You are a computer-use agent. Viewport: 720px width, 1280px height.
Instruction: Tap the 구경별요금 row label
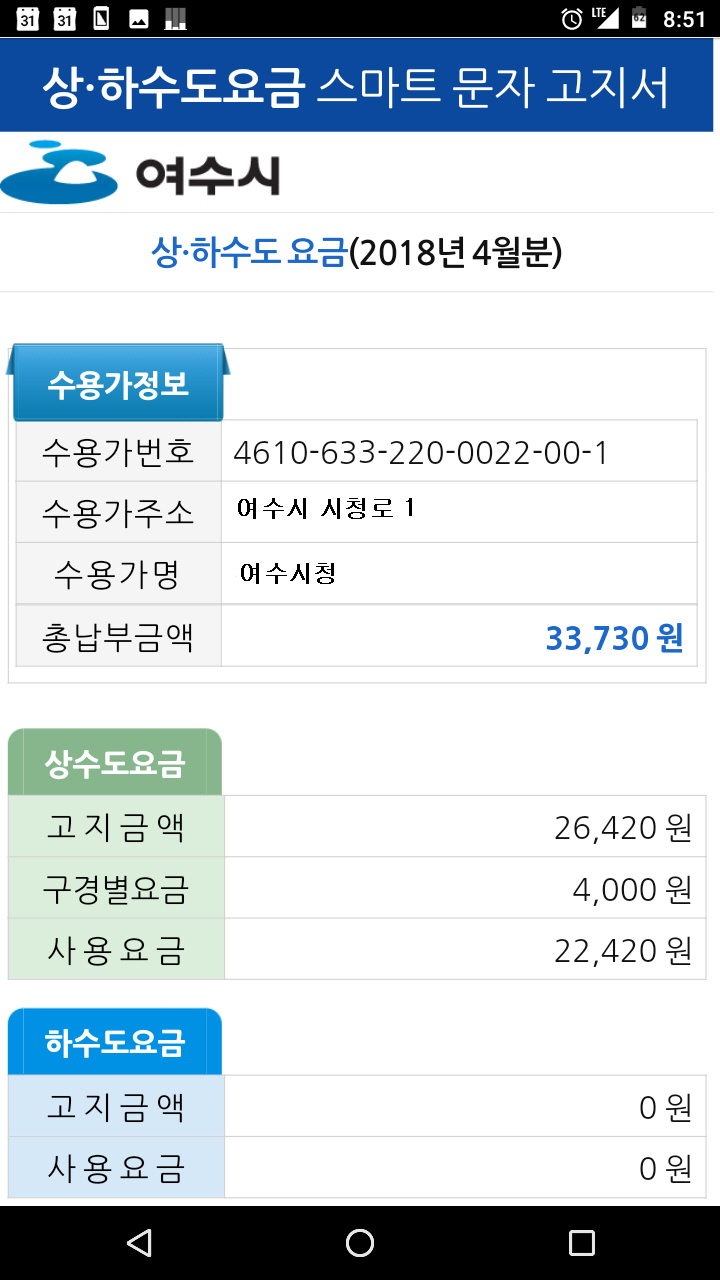click(116, 888)
